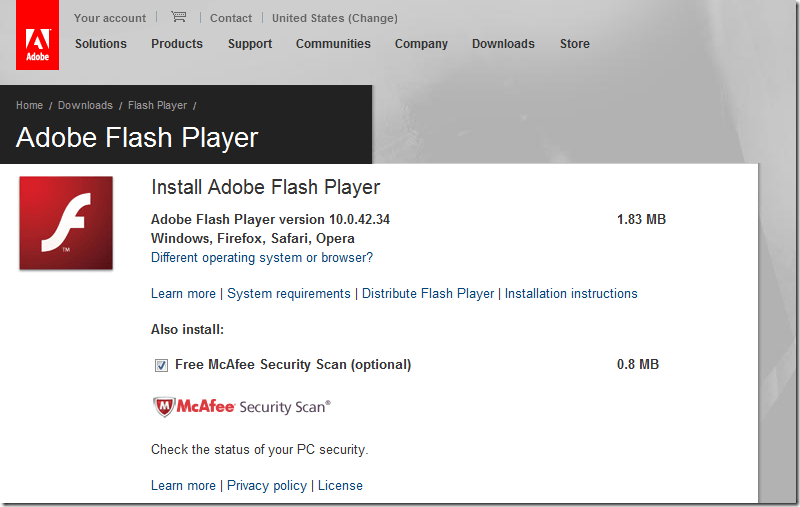Click Check the status of your PC security text
The width and height of the screenshot is (800, 507).
[259, 449]
